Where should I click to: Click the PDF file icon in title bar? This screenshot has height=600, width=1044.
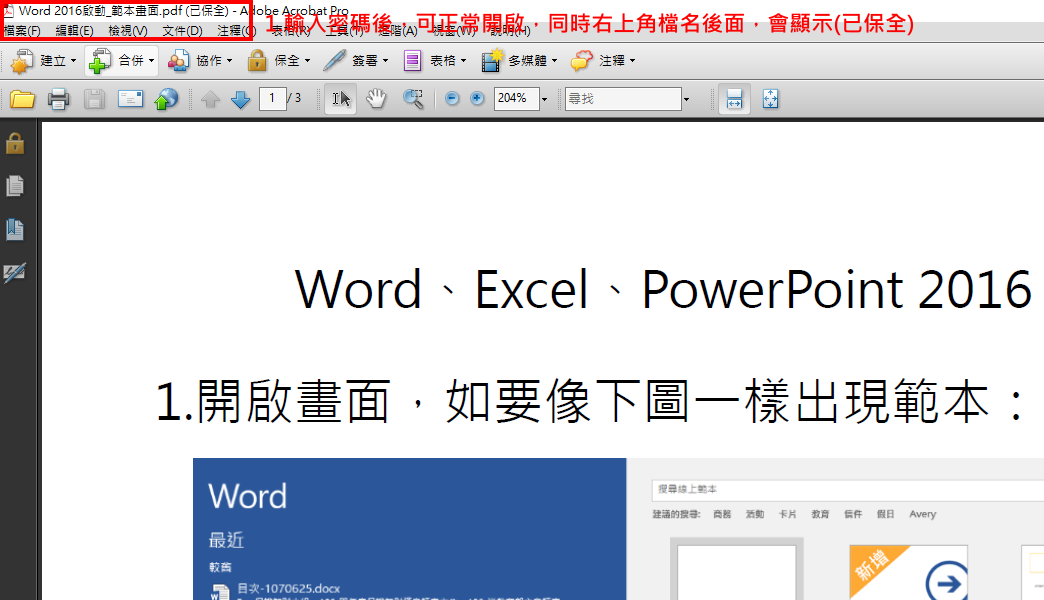(9, 11)
